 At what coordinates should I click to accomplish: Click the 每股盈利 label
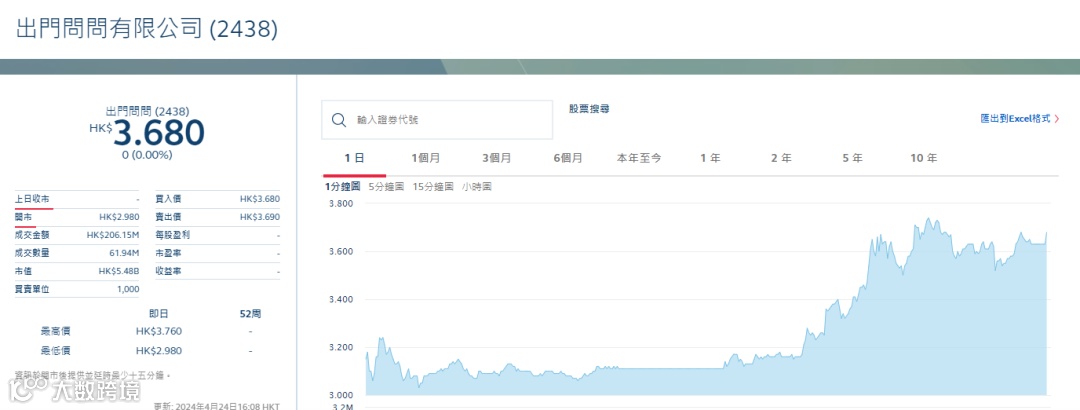[172, 235]
